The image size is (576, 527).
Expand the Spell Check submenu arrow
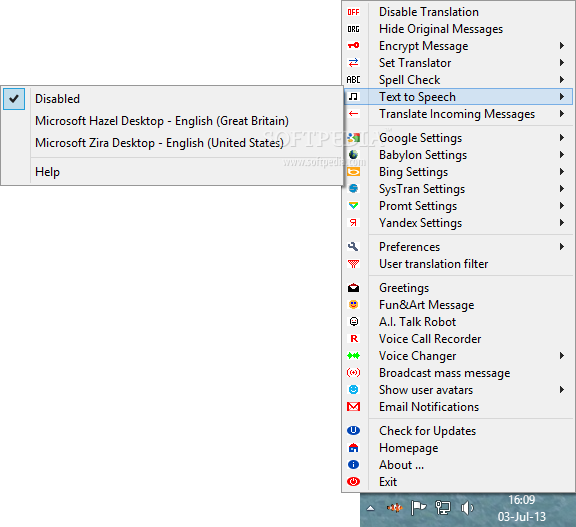562,79
